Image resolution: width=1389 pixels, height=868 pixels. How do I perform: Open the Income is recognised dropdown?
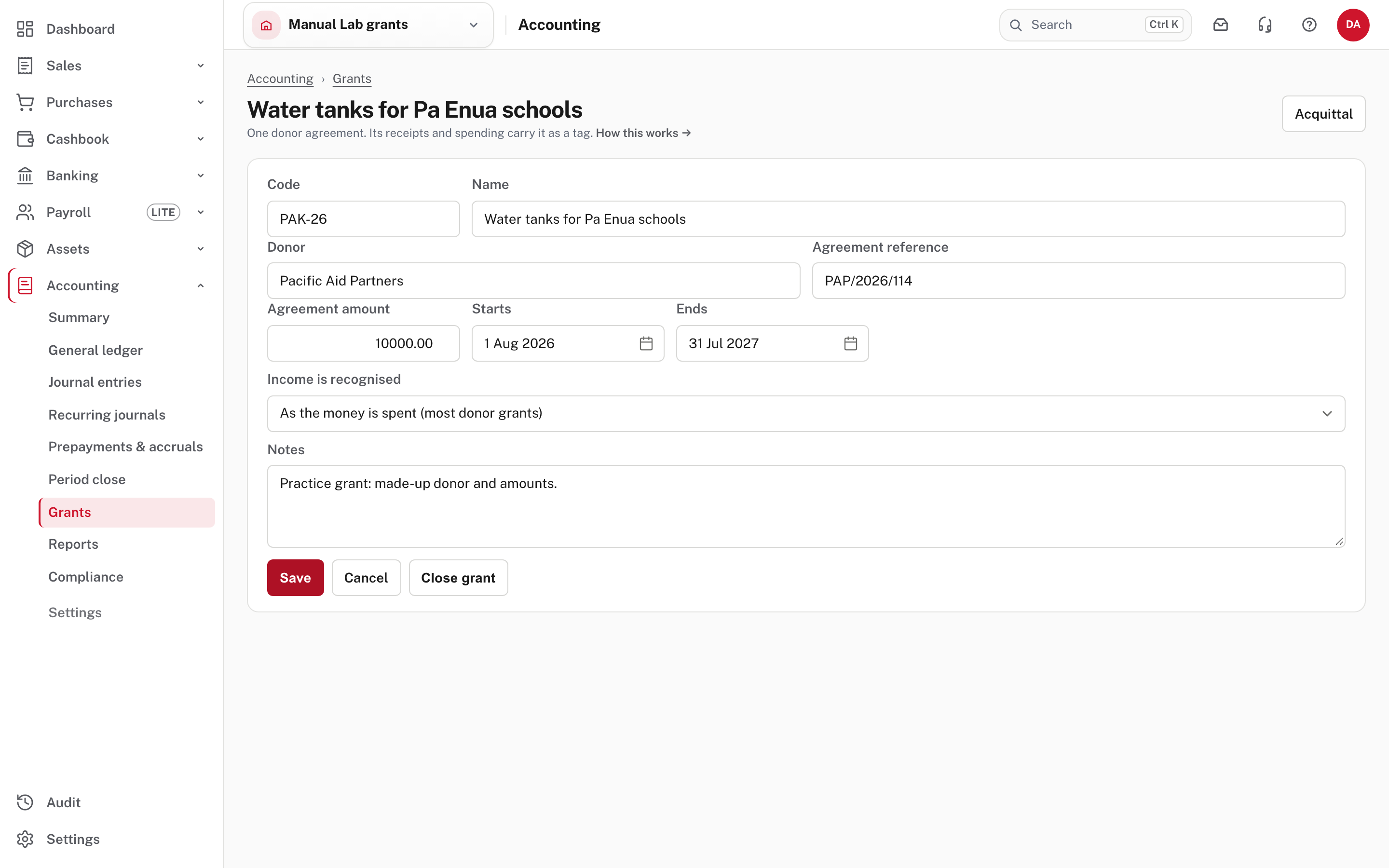[806, 413]
